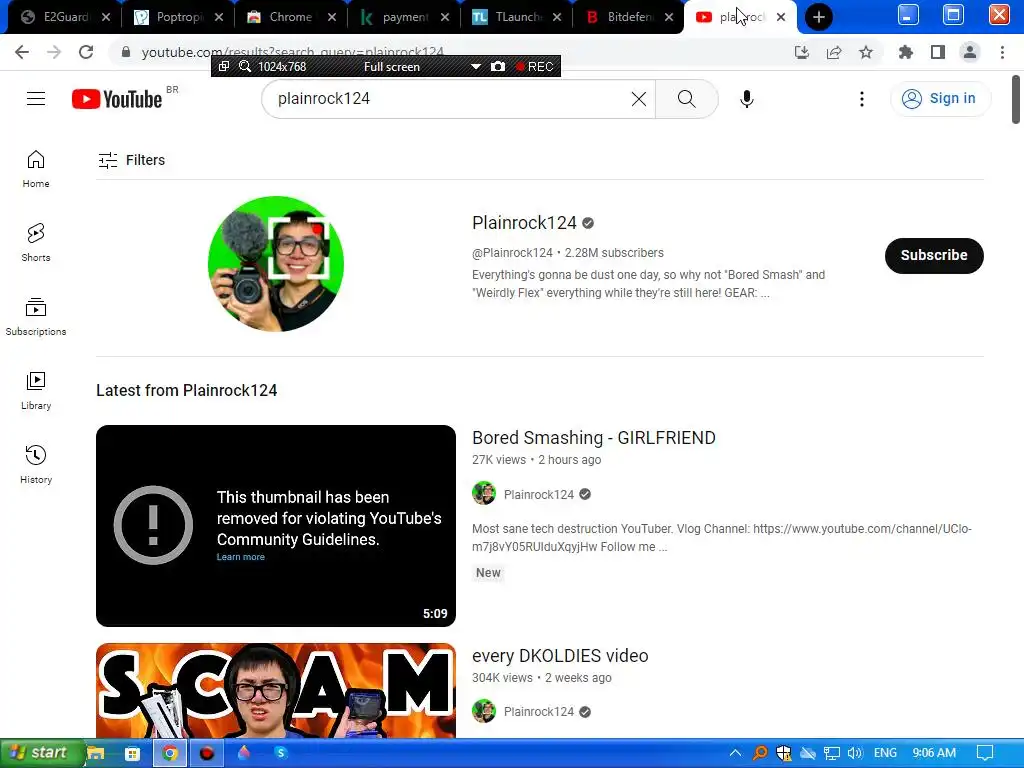Start voice search with the microphone icon

(747, 99)
